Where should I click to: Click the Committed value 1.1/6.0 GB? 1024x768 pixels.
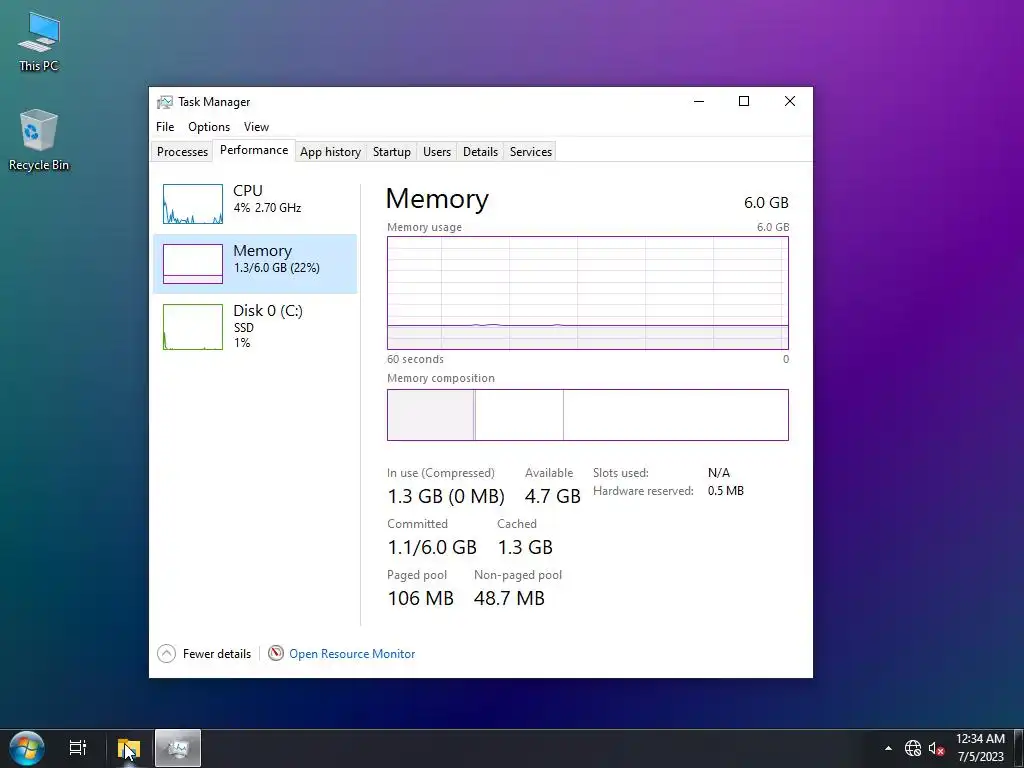(x=432, y=547)
